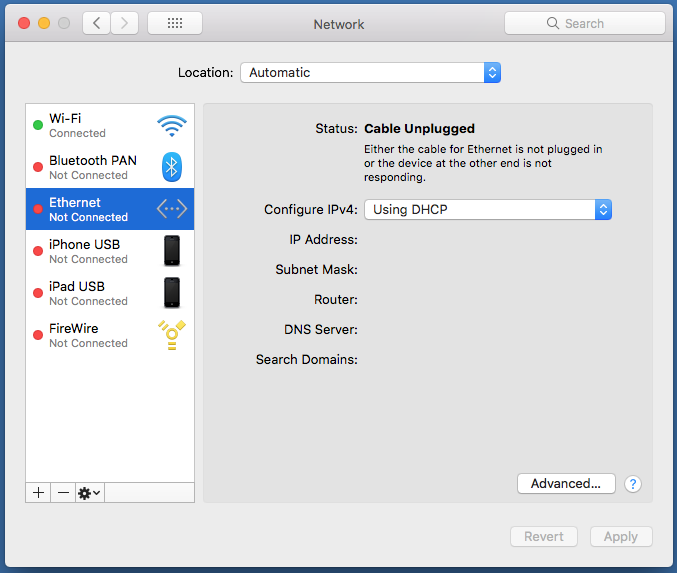Click the iPad USB device icon
Image resolution: width=677 pixels, height=573 pixels.
(172, 292)
